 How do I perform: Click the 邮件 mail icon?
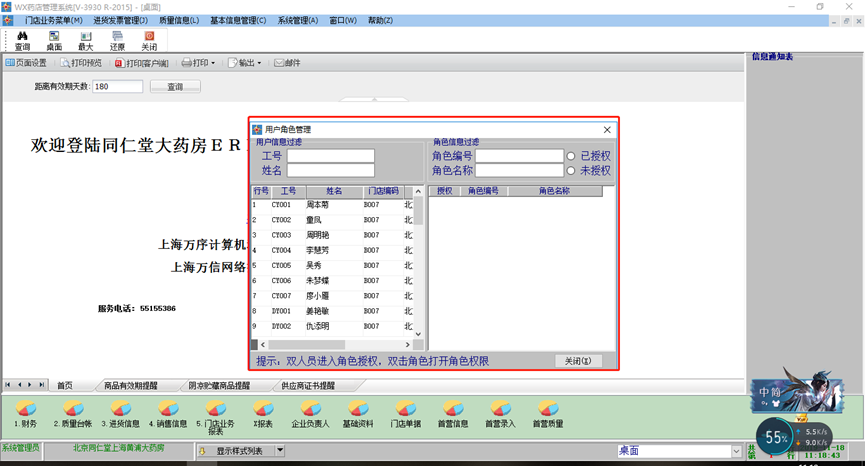click(287, 63)
